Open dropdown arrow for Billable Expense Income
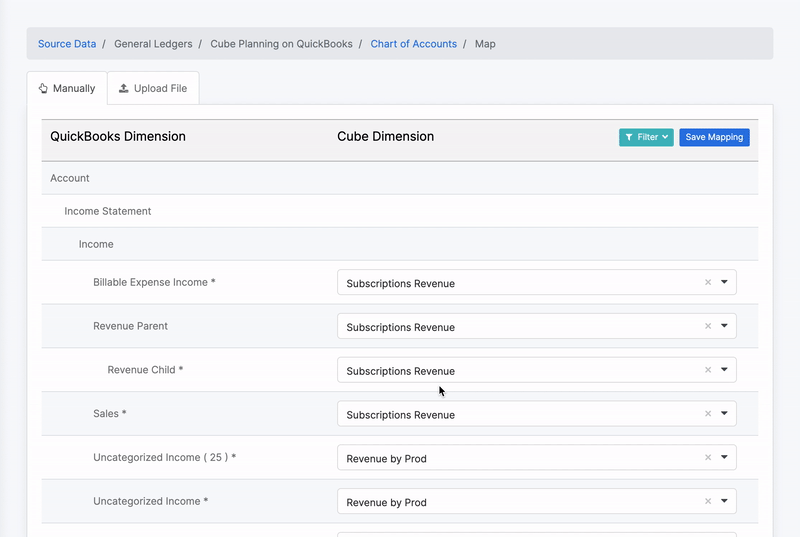Image resolution: width=800 pixels, height=537 pixels. [724, 282]
